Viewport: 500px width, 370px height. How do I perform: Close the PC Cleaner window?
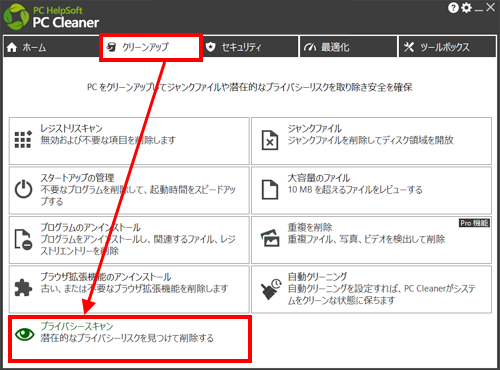(490, 7)
